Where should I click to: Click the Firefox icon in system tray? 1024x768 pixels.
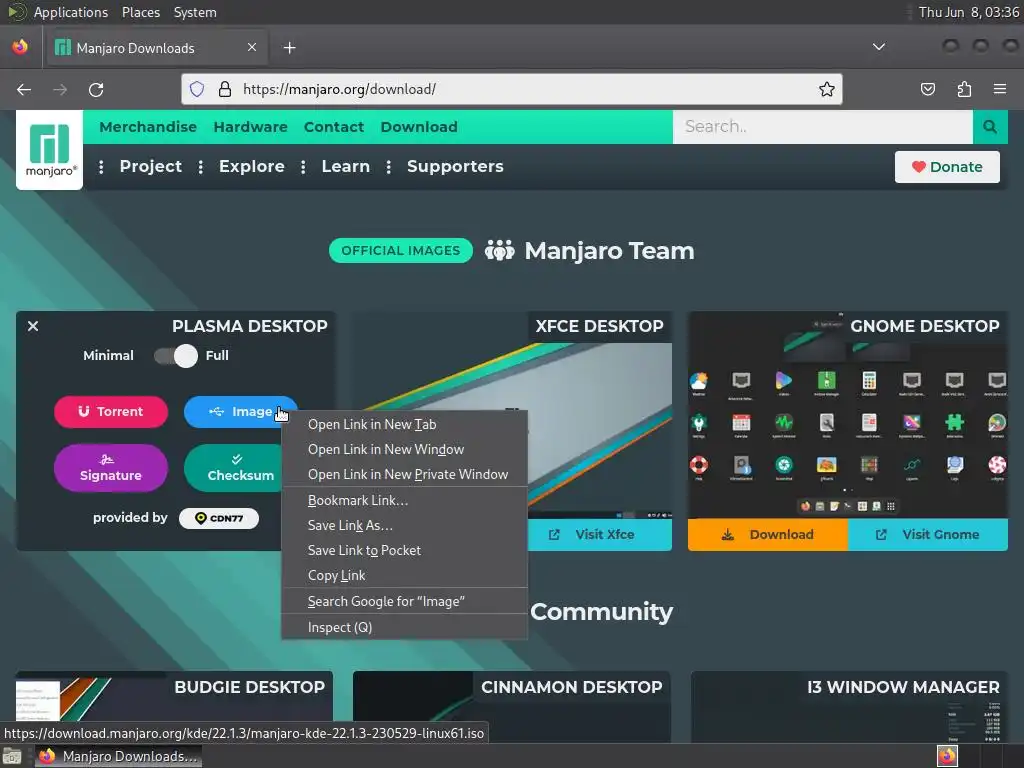947,756
